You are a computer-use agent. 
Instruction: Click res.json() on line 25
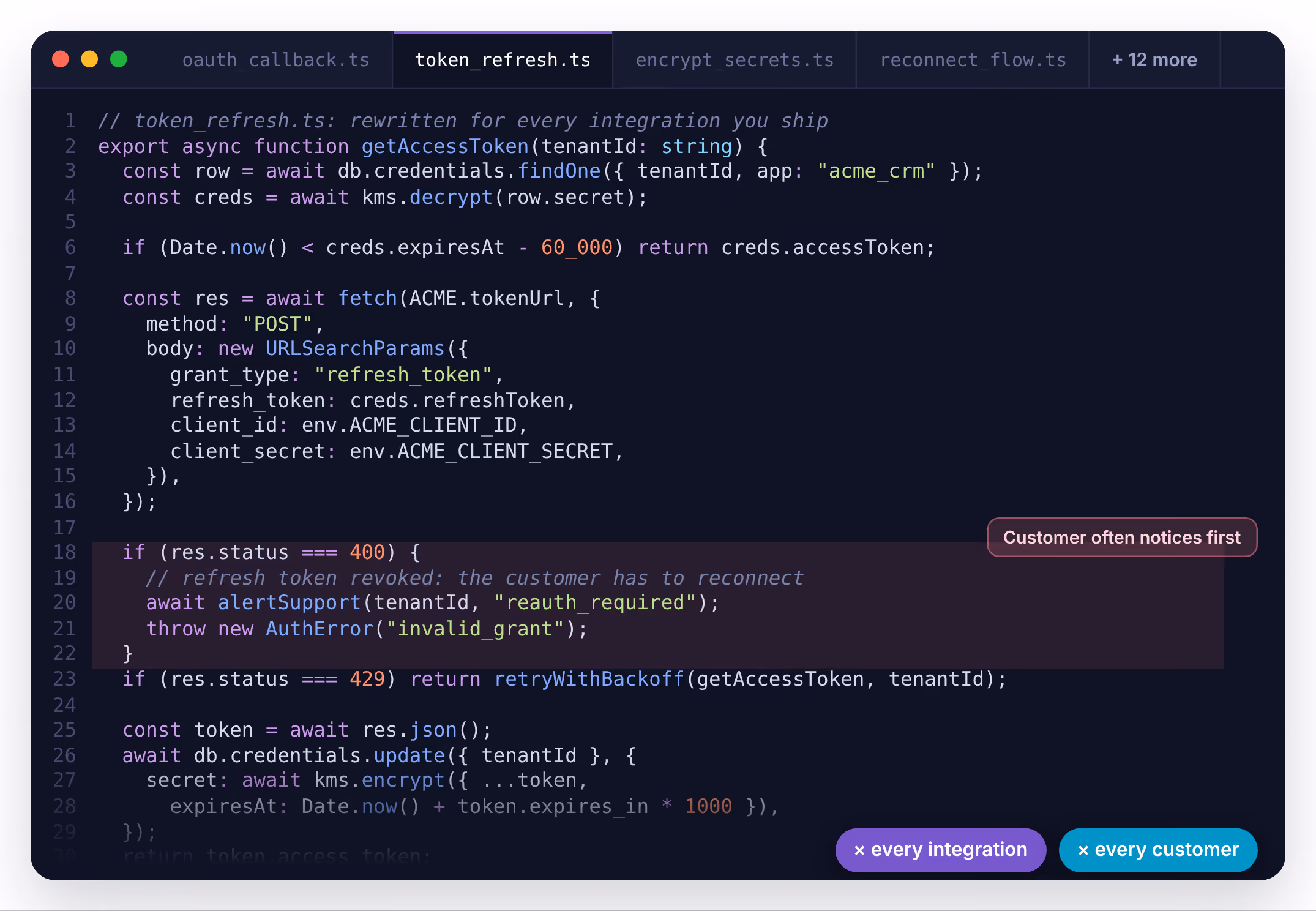(421, 730)
